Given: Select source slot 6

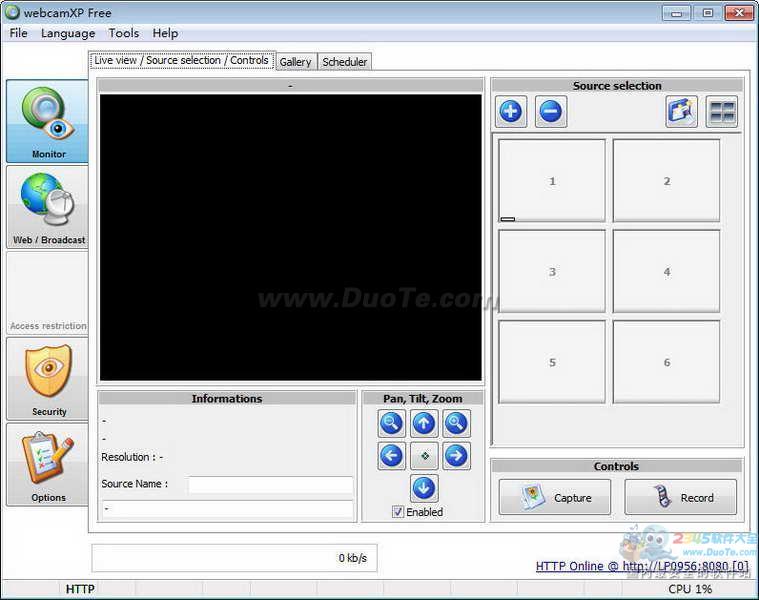Looking at the screenshot, I should (x=667, y=362).
